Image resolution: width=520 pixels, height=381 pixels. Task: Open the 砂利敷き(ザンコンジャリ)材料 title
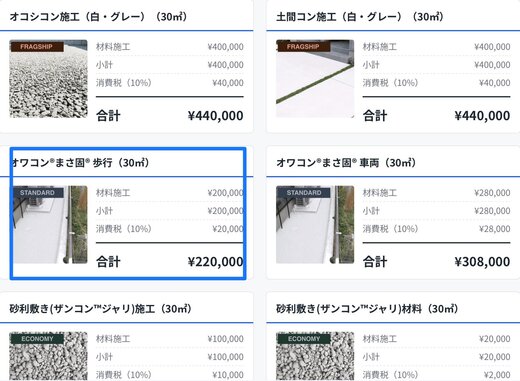[367, 309]
